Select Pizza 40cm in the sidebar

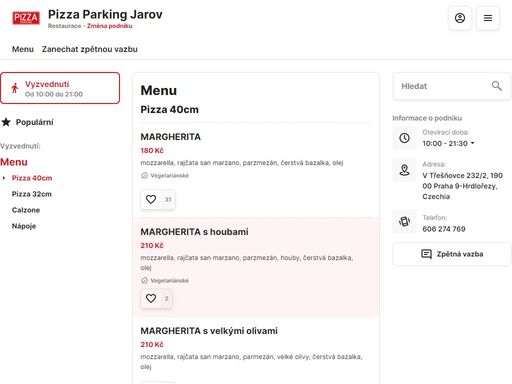[x=32, y=178]
